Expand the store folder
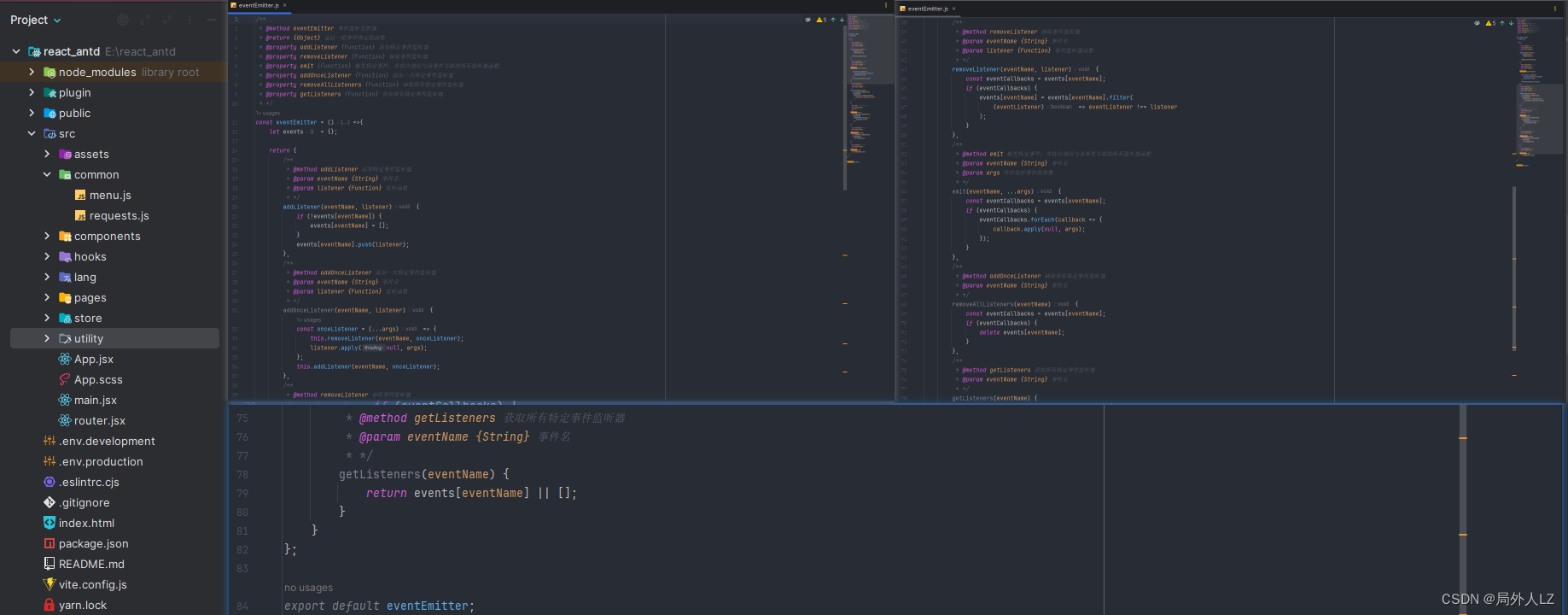Viewport: 1568px width, 615px height. pyautogui.click(x=47, y=318)
